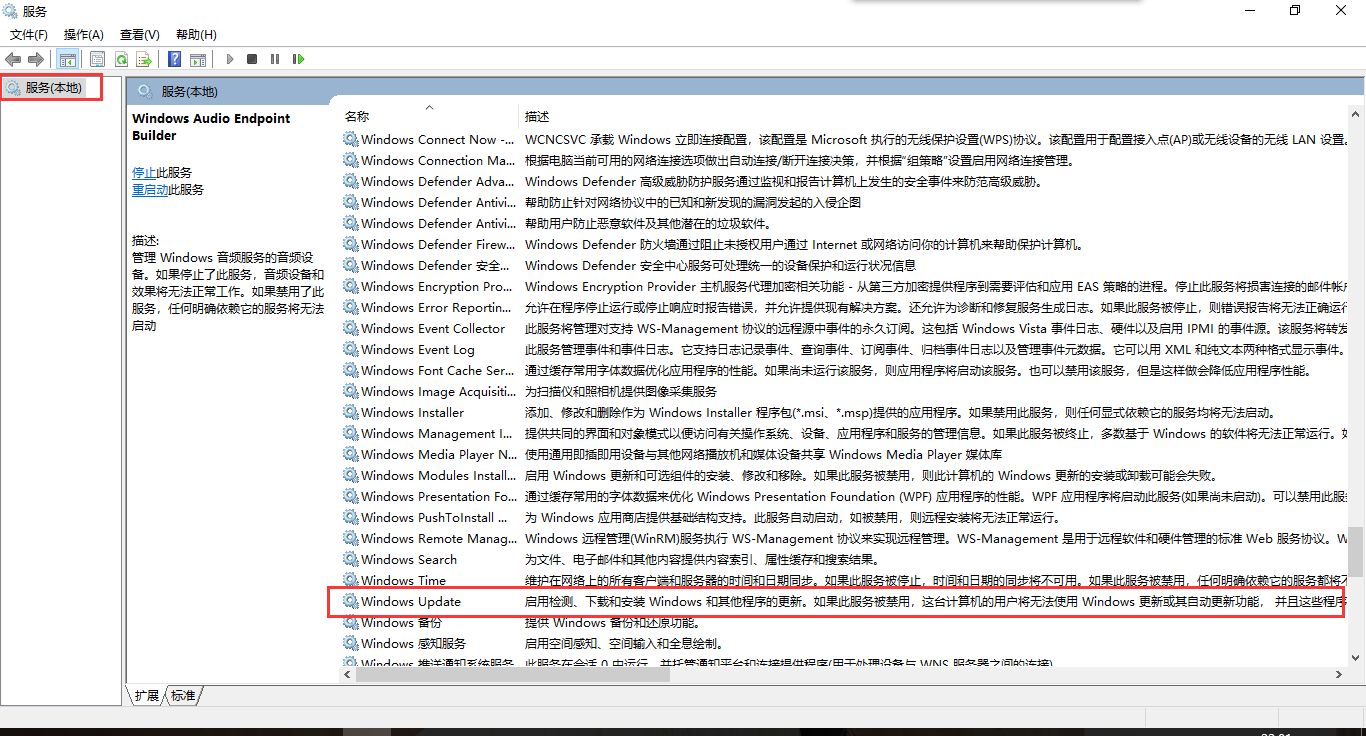The image size is (1366, 736).
Task: Click the 重启动 link to restart this service
Action: (x=150, y=189)
